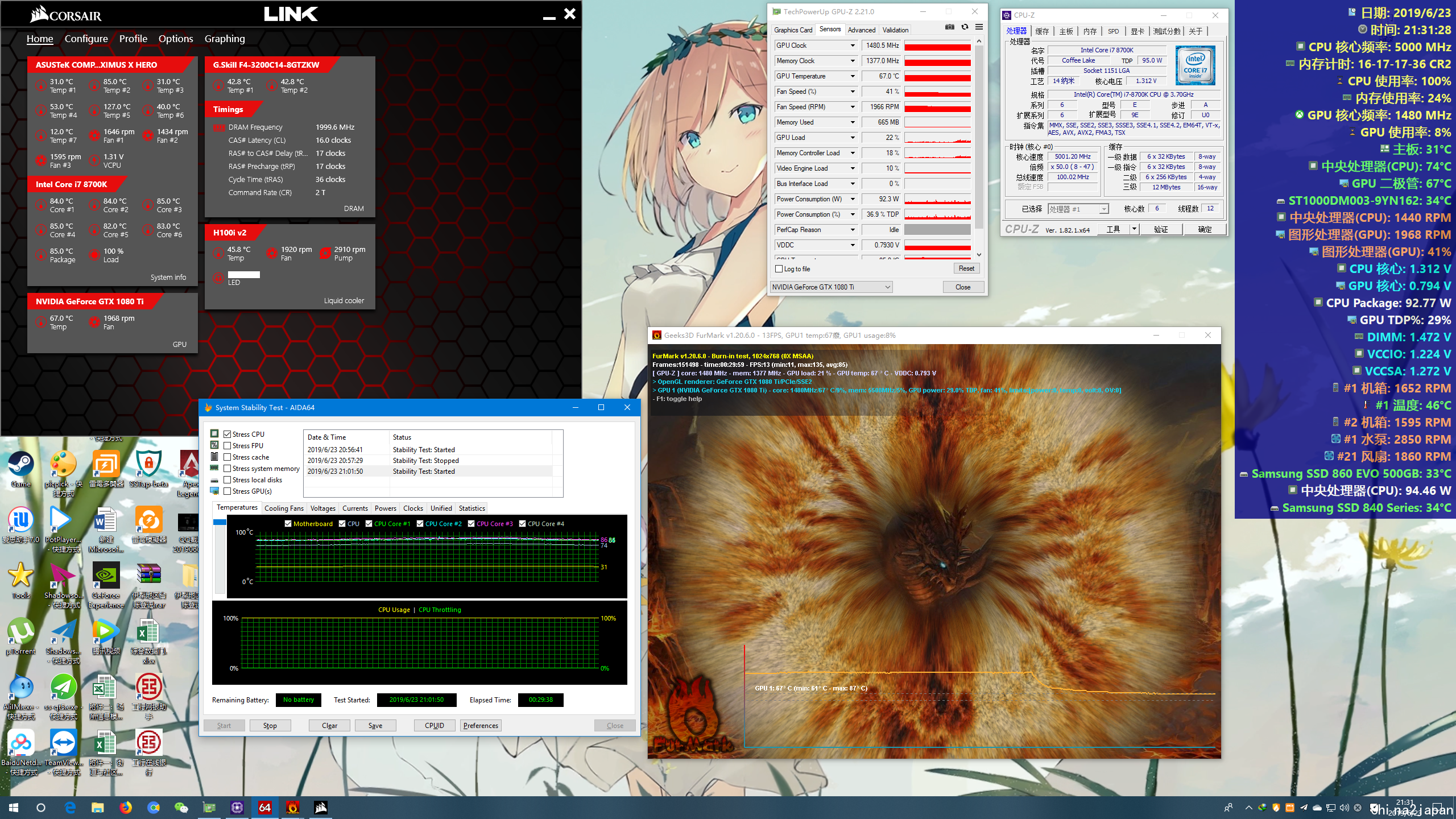Viewport: 1456px width, 819px height.
Task: Click Liquid cooler link in H100i panel
Action: [x=344, y=300]
